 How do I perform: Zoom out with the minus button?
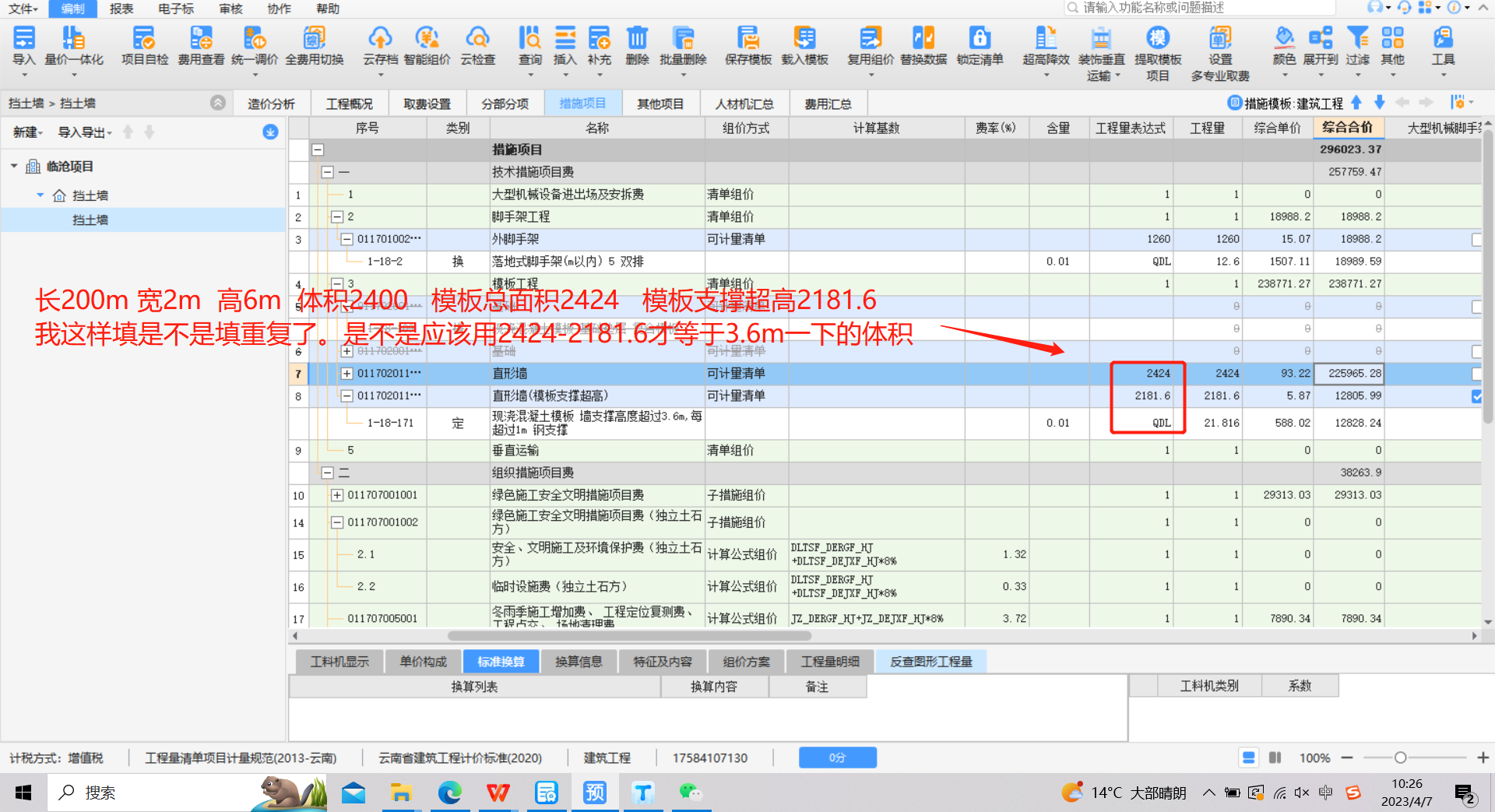1347,758
